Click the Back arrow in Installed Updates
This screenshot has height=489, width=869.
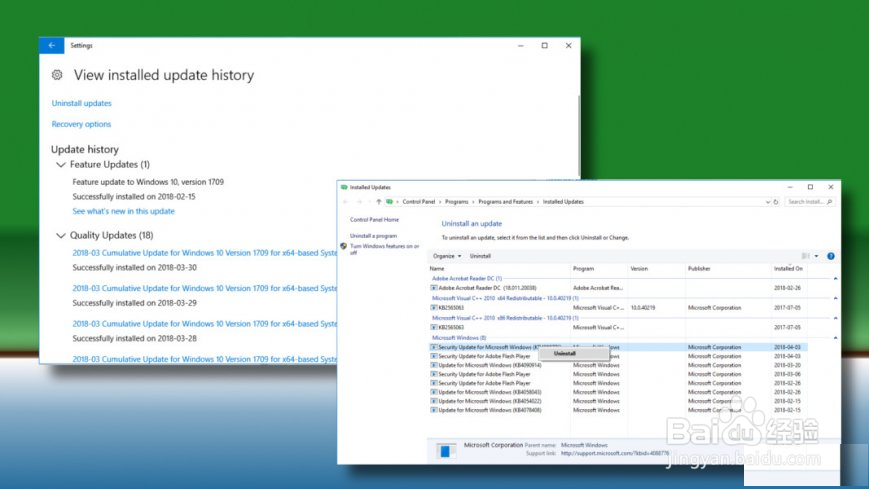click(x=345, y=202)
